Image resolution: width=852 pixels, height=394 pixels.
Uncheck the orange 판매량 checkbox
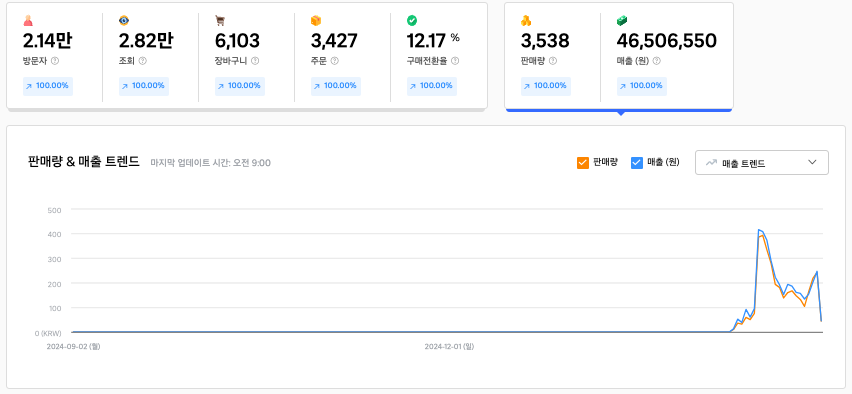point(582,162)
